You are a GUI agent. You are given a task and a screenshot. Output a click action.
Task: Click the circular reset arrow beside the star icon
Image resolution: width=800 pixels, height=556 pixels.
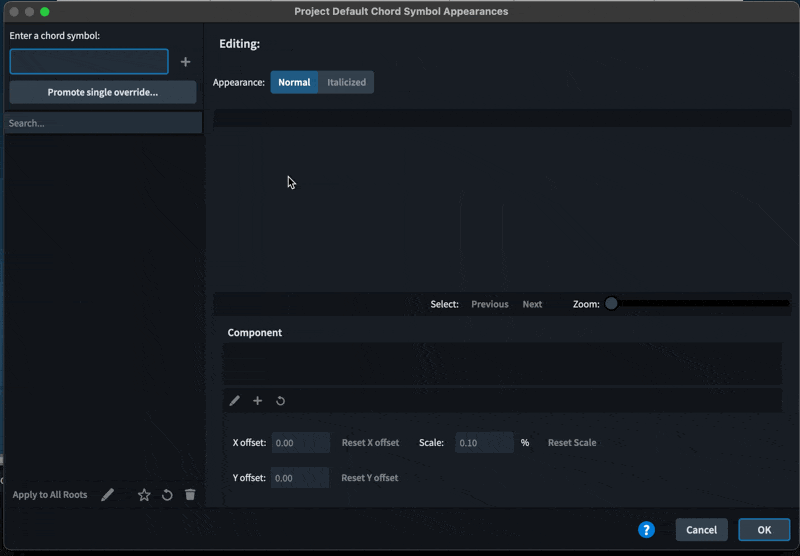(167, 495)
